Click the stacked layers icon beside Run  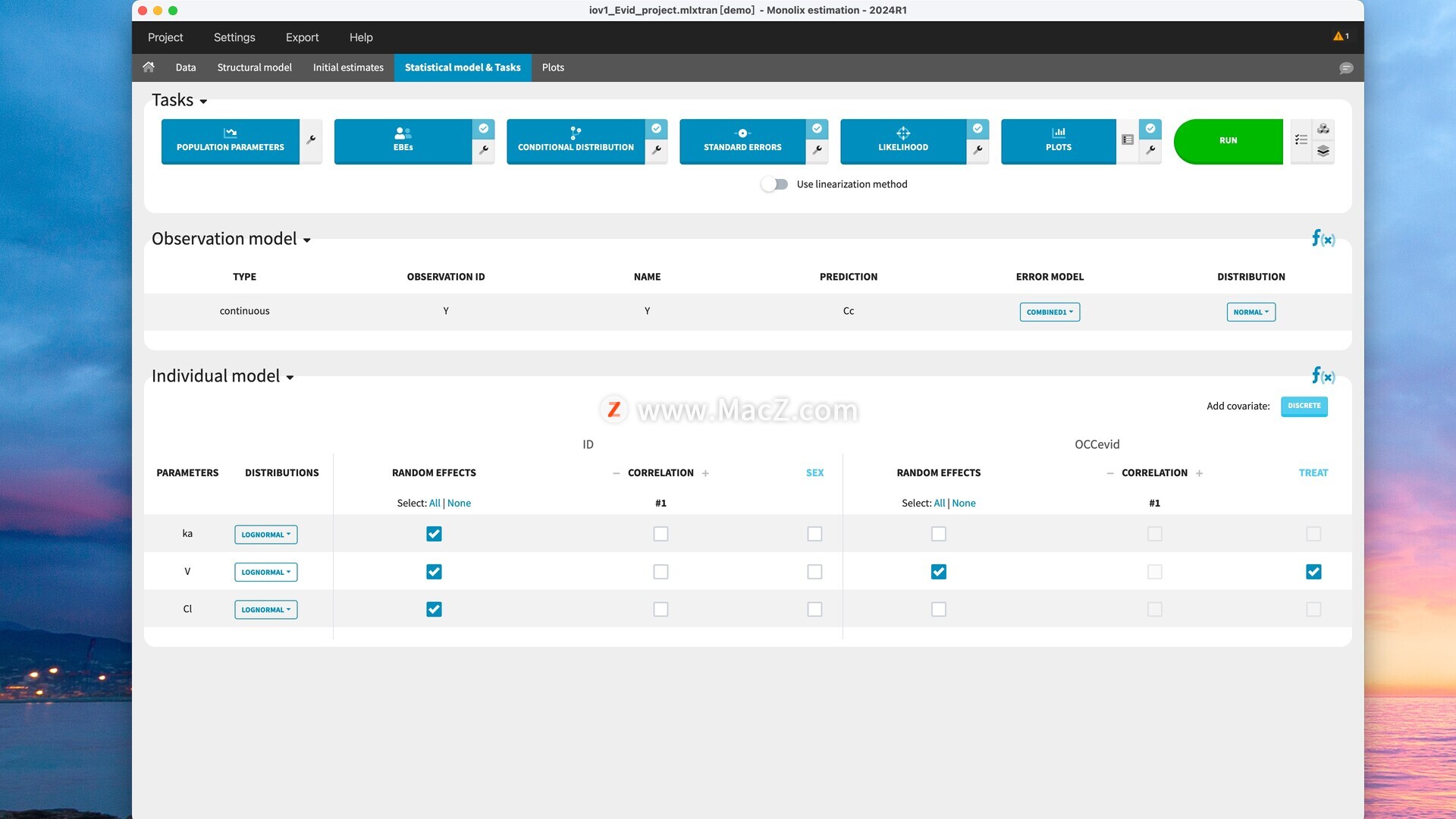[x=1323, y=151]
